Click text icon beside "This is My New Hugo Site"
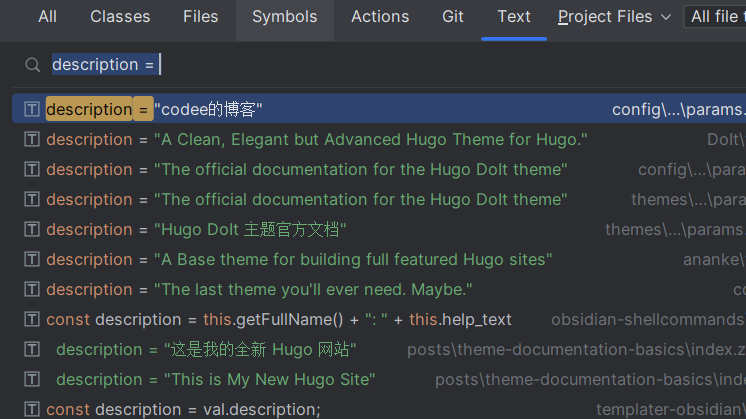The image size is (746, 419). 31,379
